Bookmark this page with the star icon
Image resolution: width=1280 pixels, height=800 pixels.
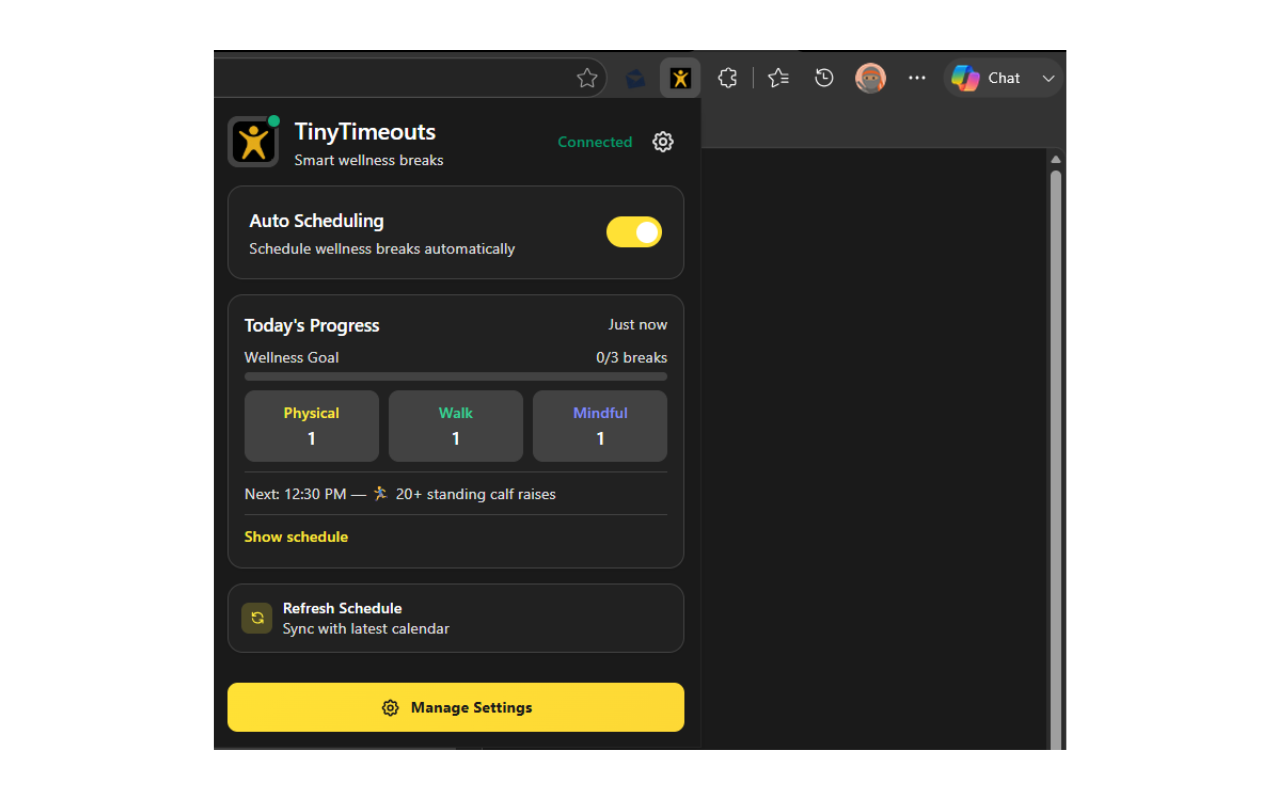(x=587, y=78)
